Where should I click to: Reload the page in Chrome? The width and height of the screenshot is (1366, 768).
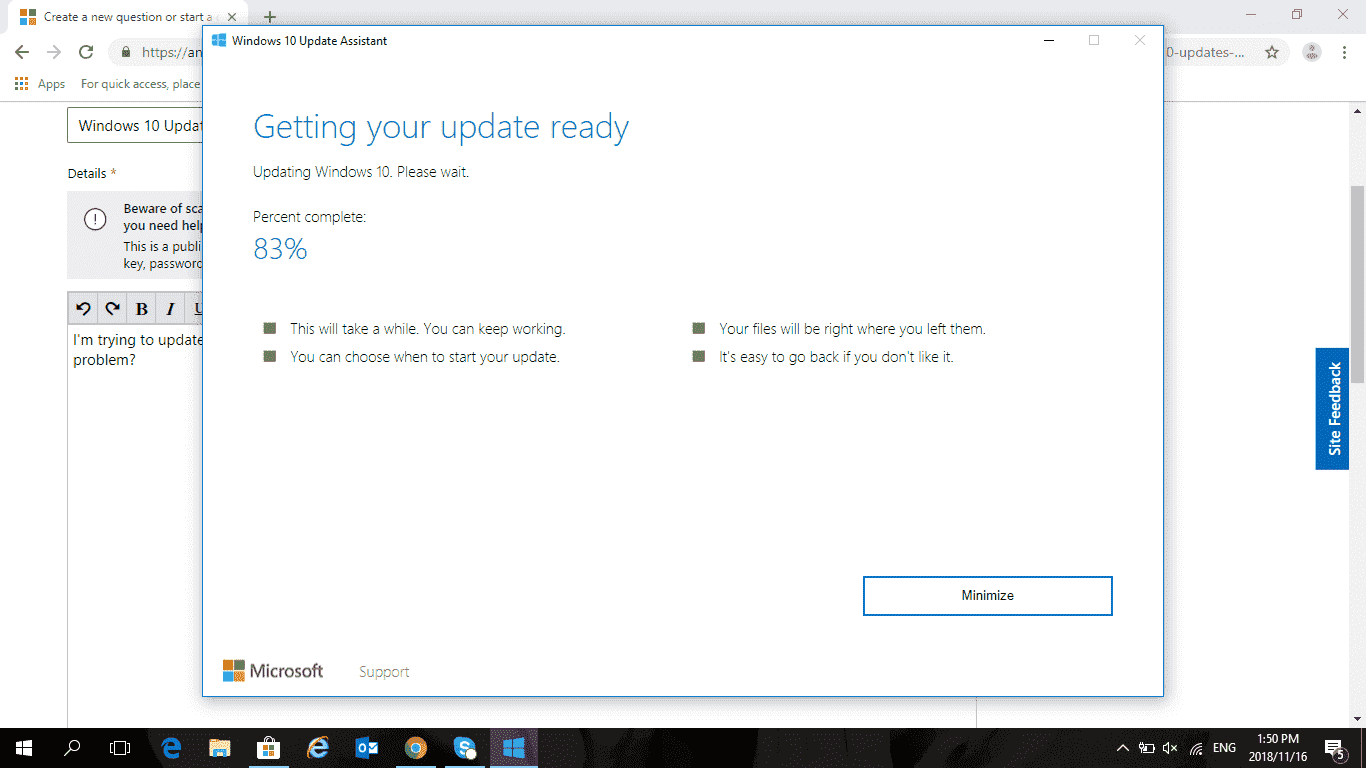pyautogui.click(x=86, y=52)
